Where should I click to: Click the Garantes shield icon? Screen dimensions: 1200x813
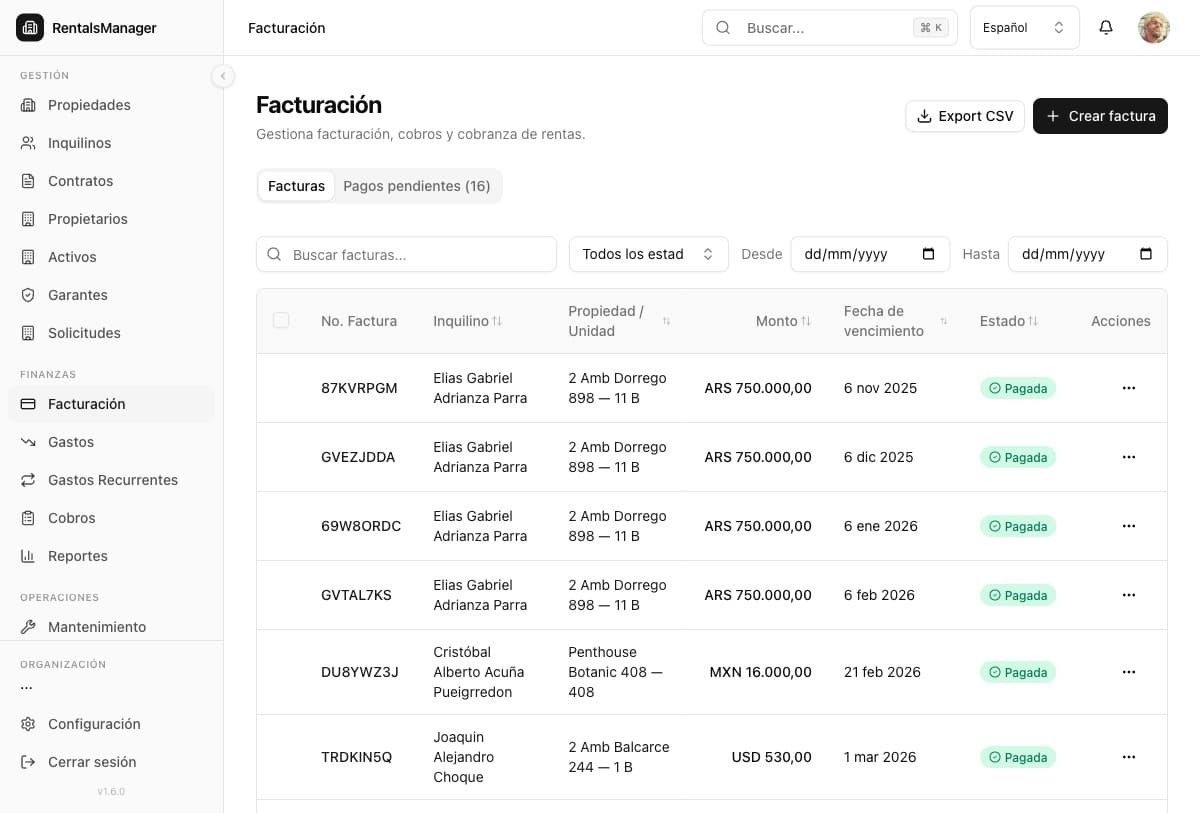point(28,295)
